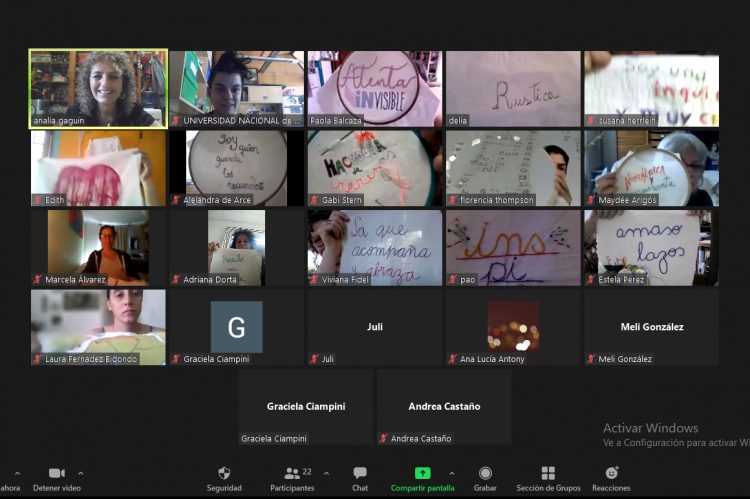750x499 pixels.
Task: Expand the video options arrow
Action: point(81,473)
